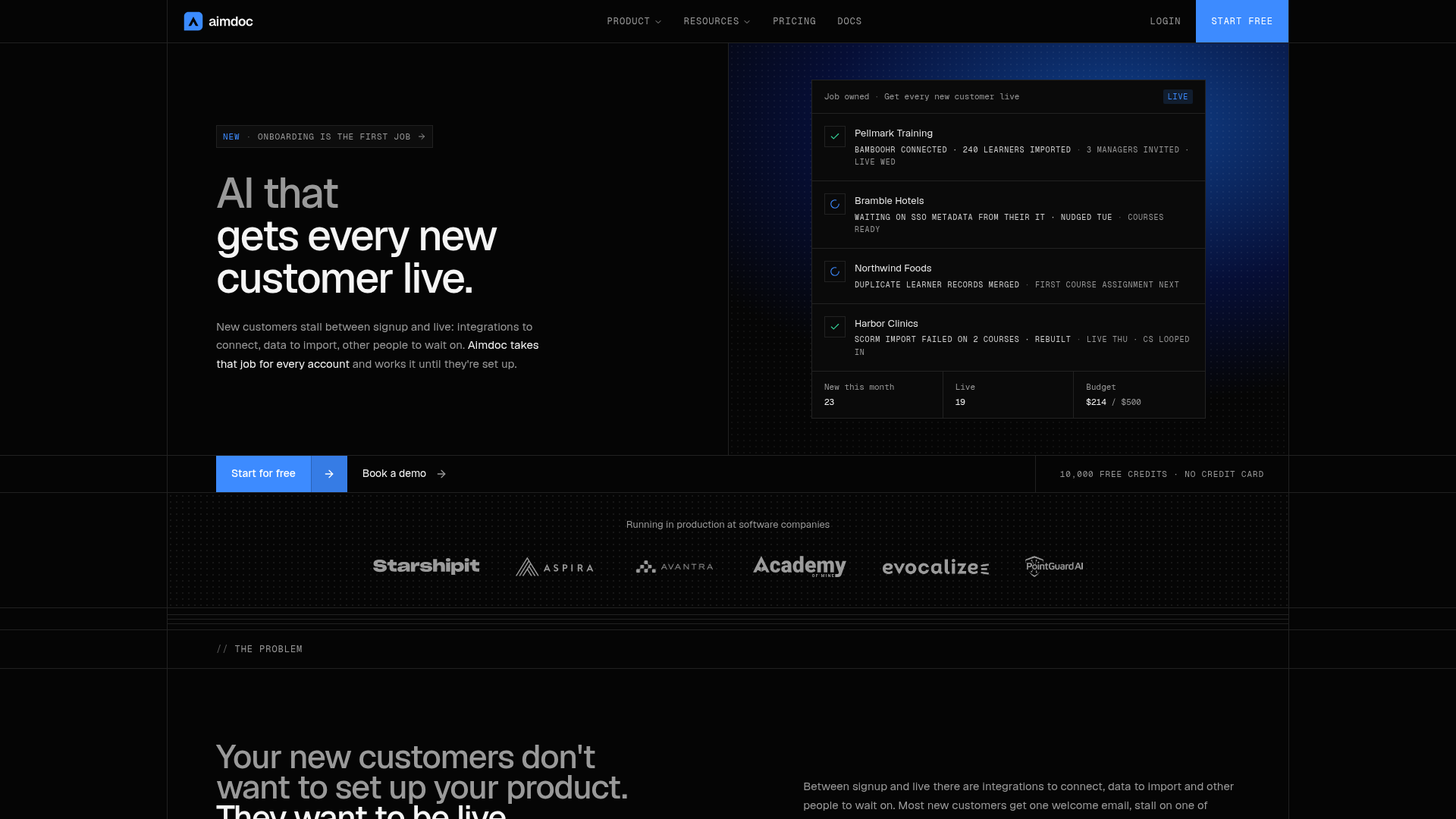This screenshot has height=819, width=1456.
Task: Click 'Running in production at software companies' text
Action: [728, 525]
